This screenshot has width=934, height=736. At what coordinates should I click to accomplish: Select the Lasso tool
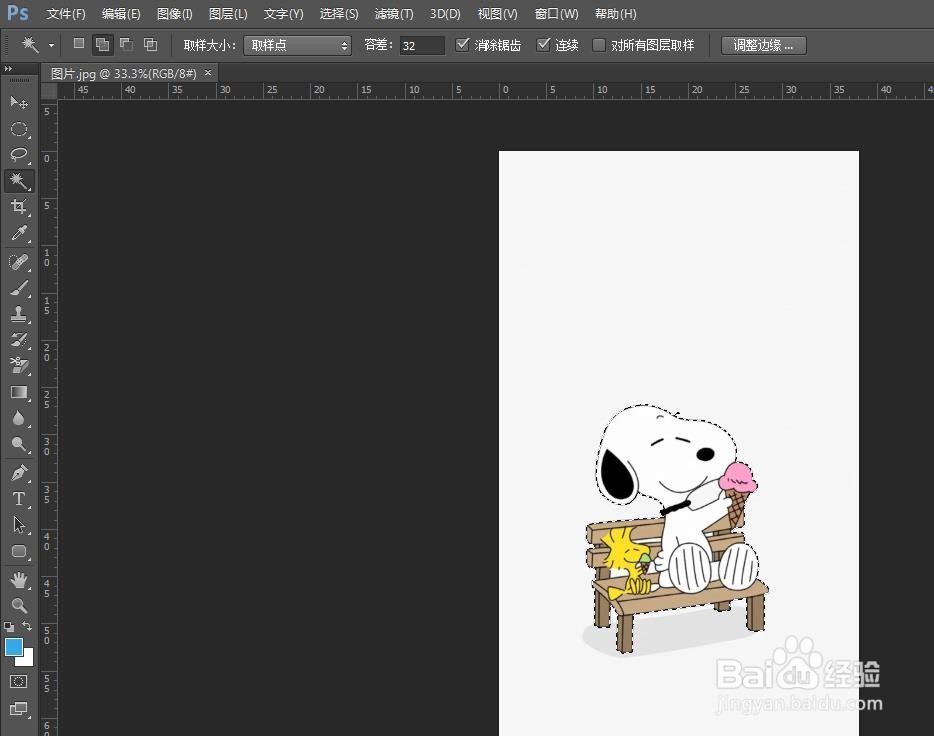(x=19, y=155)
